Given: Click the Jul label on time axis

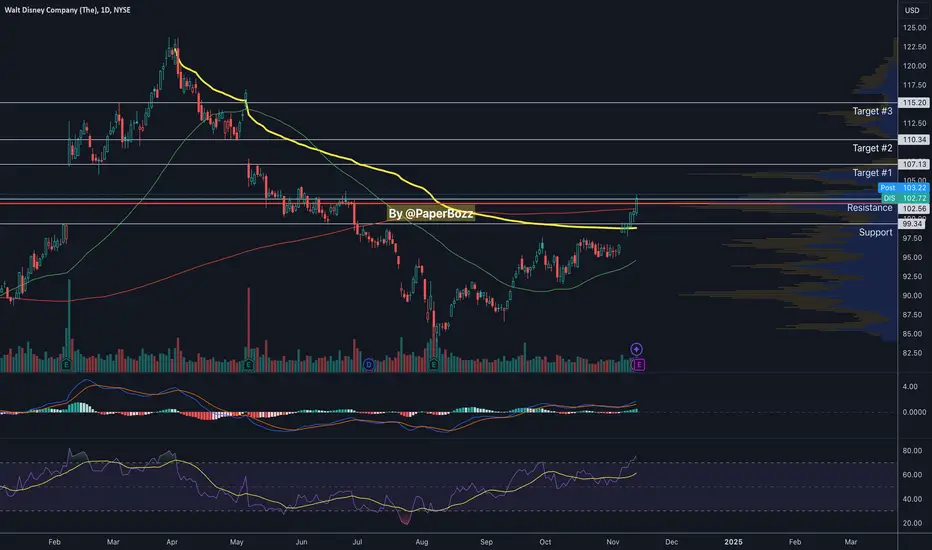Looking at the screenshot, I should [357, 542].
